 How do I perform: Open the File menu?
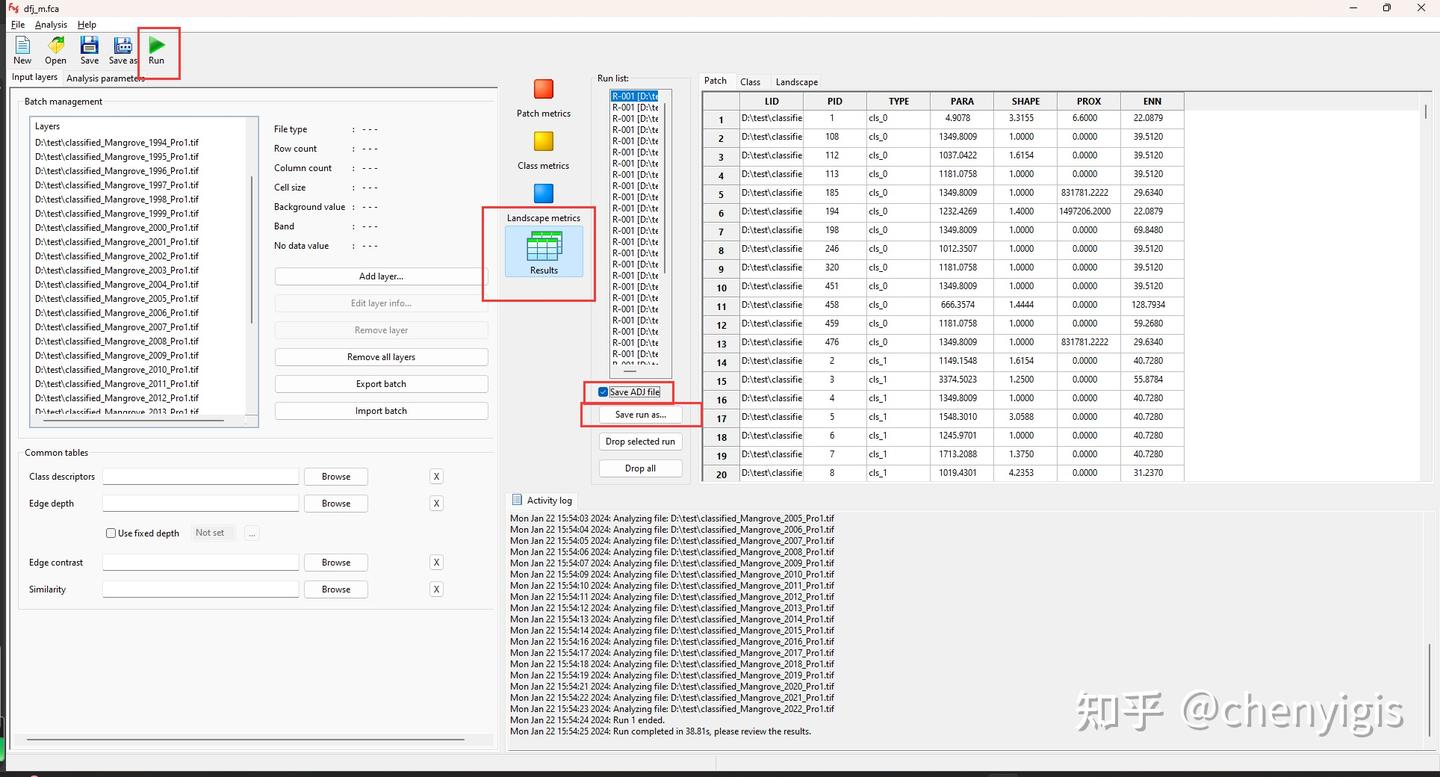18,24
